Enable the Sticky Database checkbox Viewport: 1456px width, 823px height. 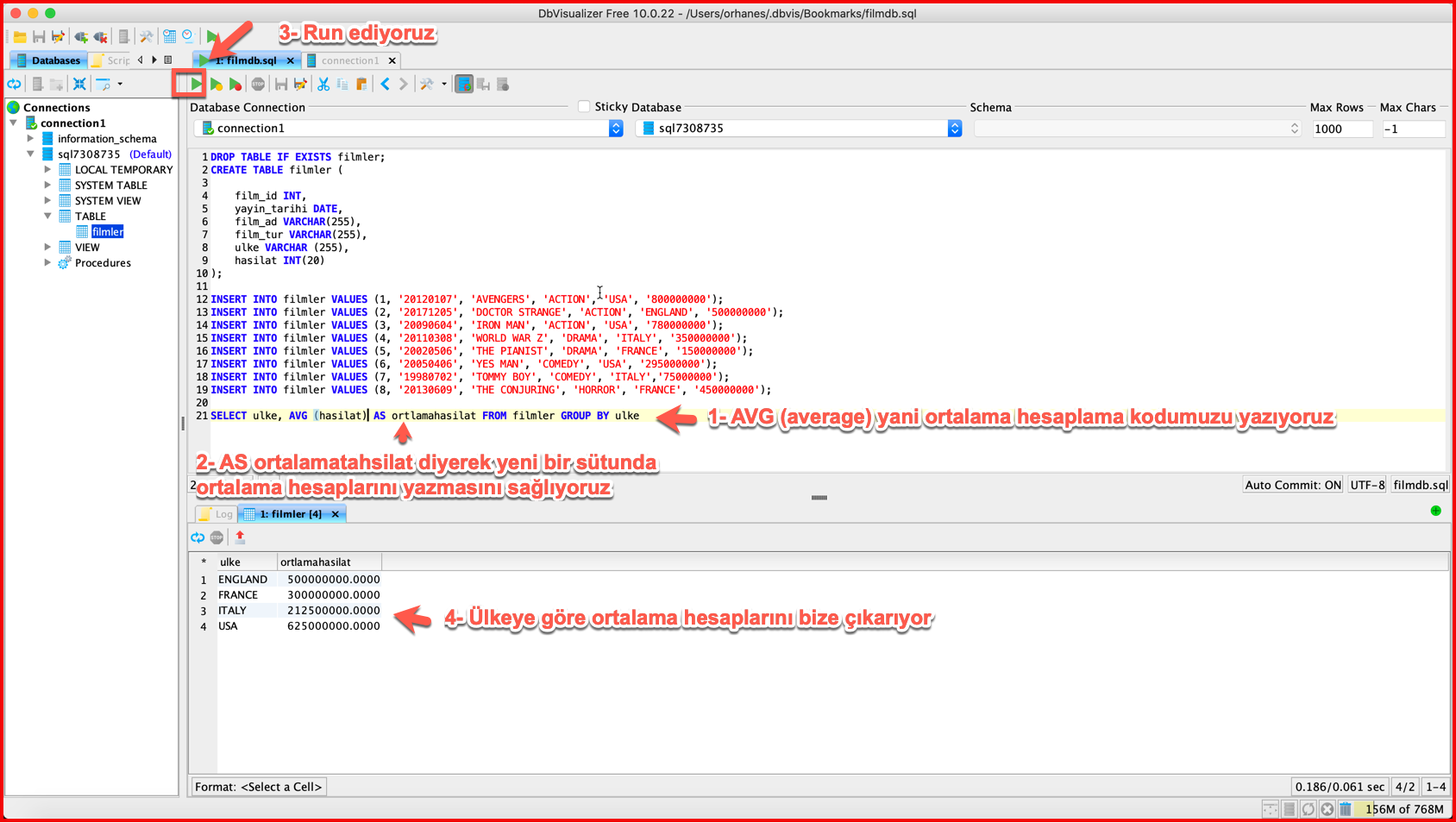point(584,106)
